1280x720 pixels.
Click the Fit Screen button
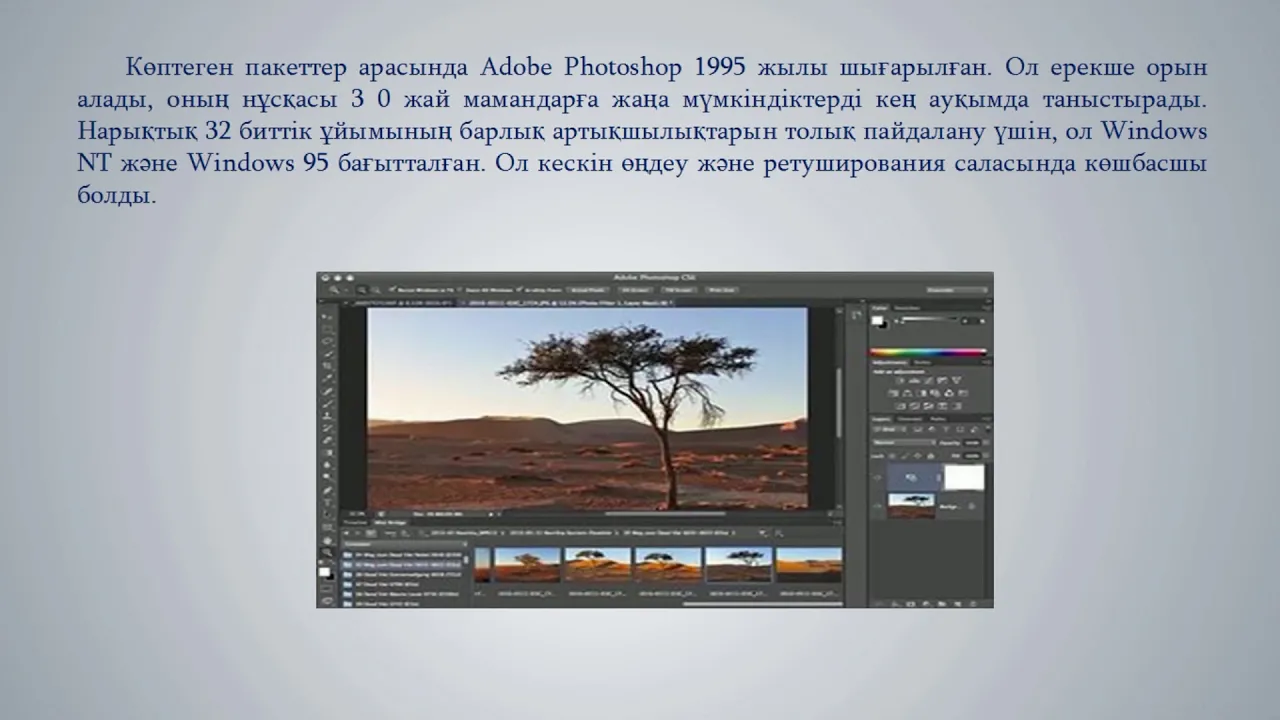coord(635,290)
